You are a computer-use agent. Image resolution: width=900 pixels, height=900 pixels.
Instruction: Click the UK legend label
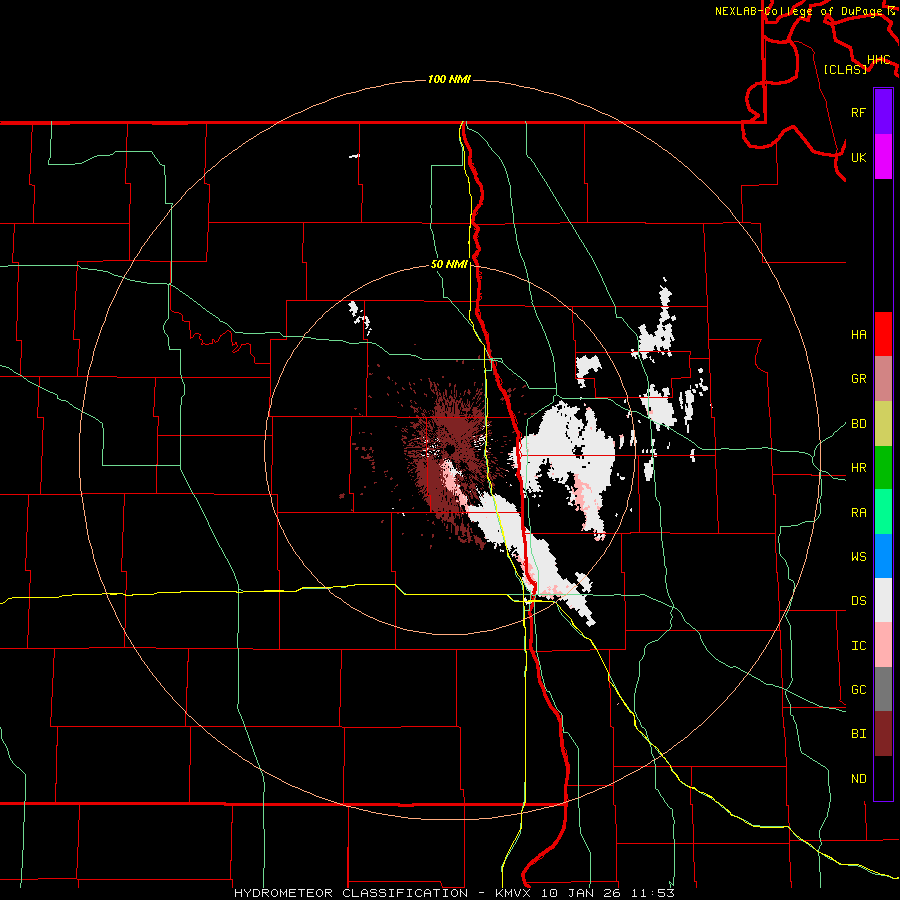(858, 157)
